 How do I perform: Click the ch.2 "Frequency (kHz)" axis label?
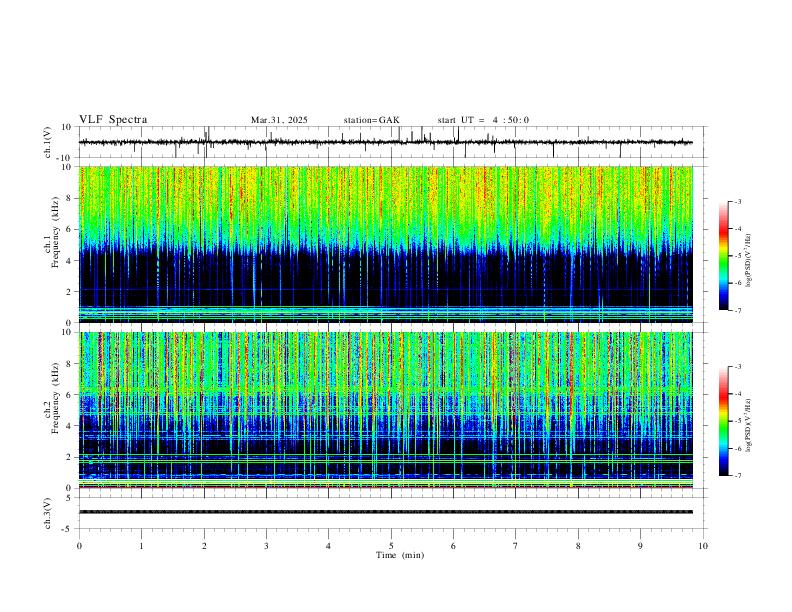click(x=55, y=398)
